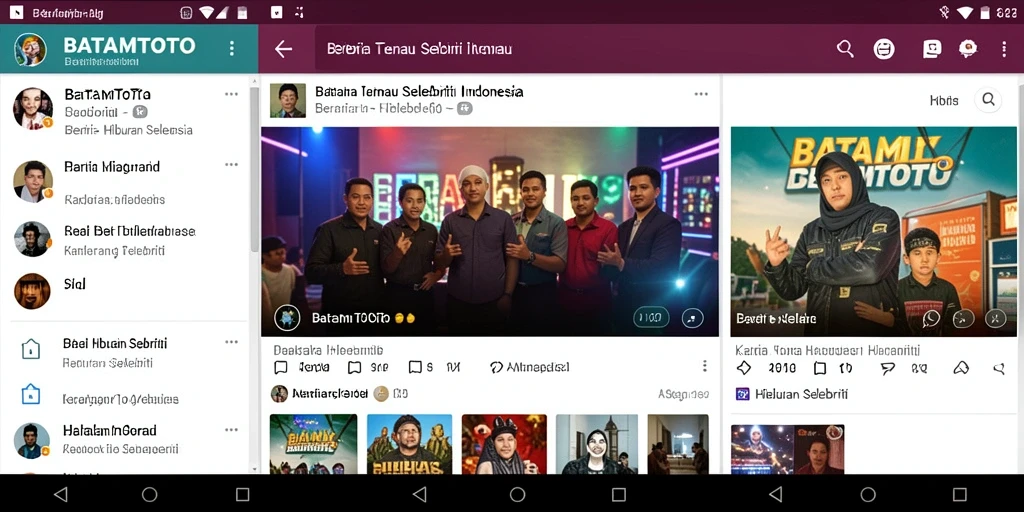Viewport: 1024px width, 512px height.
Task: Click the smiley face icon in header
Action: [x=884, y=49]
